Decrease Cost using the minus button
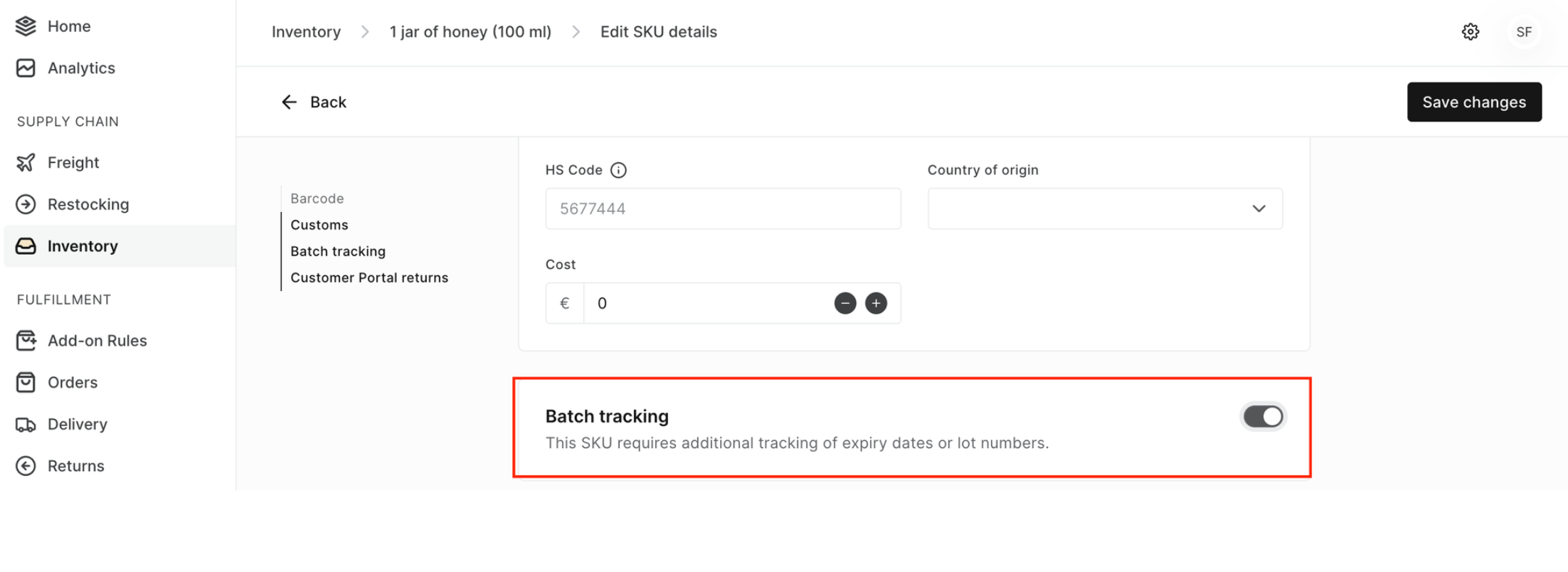Viewport: 1568px width, 572px height. click(x=844, y=302)
